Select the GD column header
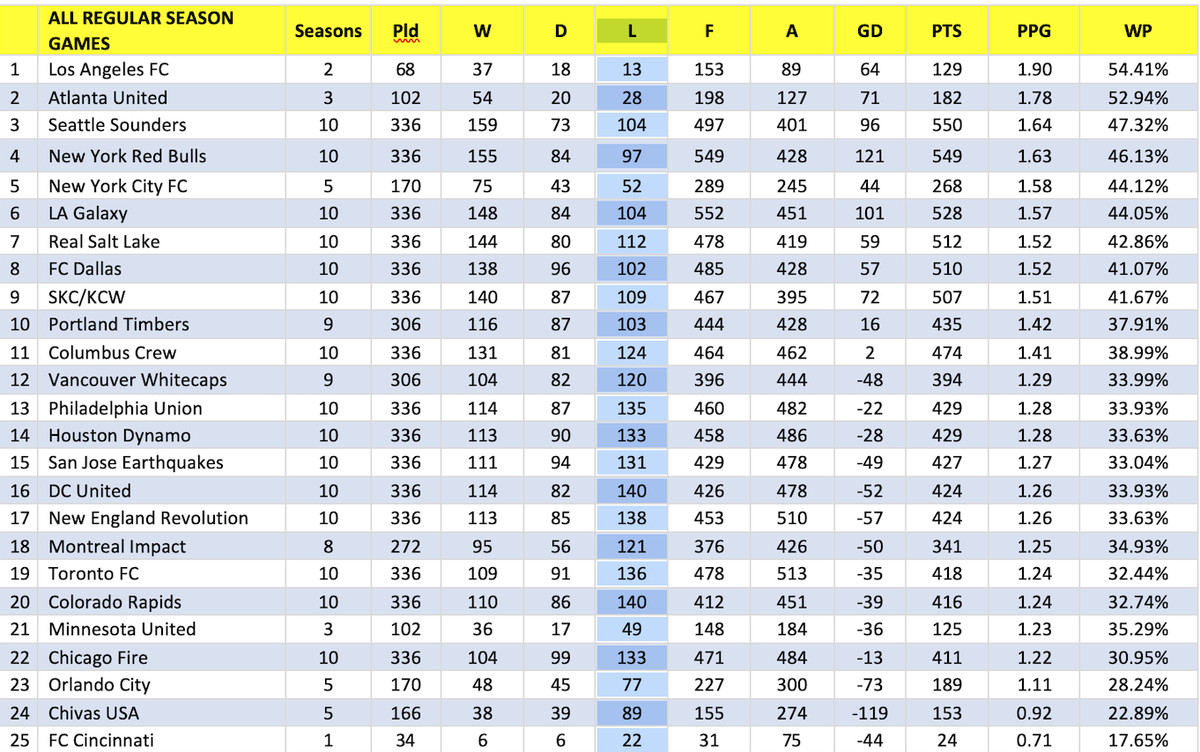Screen dimensions: 1200x752 (869, 31)
